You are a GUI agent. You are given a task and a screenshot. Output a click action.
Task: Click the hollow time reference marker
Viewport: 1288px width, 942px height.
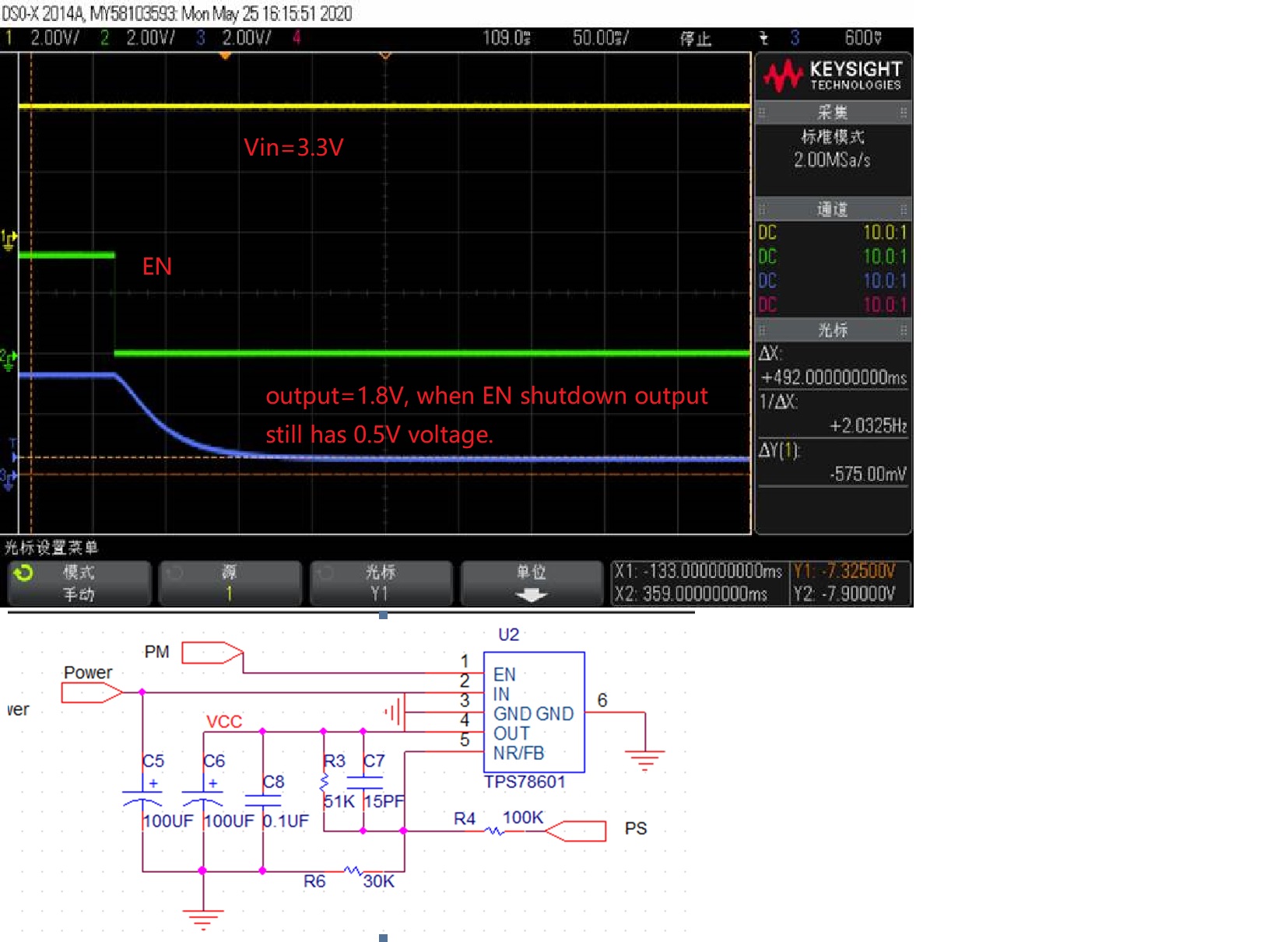point(384,56)
